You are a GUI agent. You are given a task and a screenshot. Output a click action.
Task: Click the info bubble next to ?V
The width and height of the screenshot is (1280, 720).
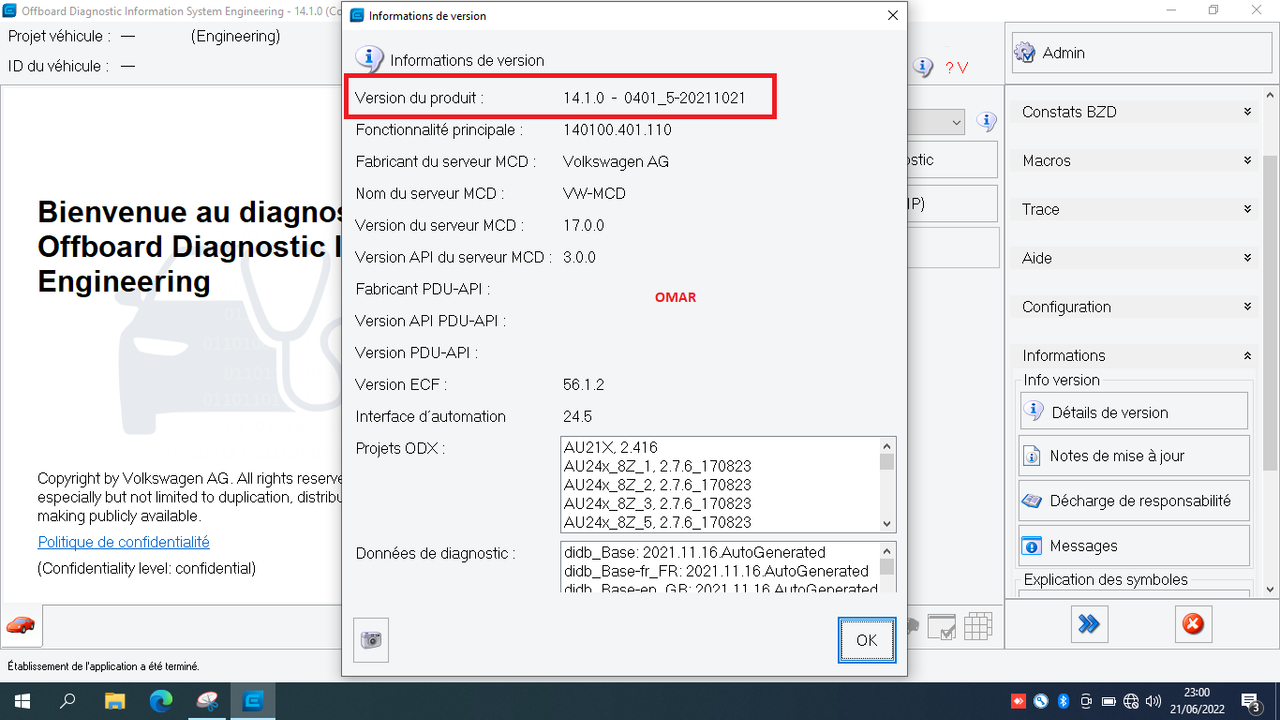tap(923, 67)
